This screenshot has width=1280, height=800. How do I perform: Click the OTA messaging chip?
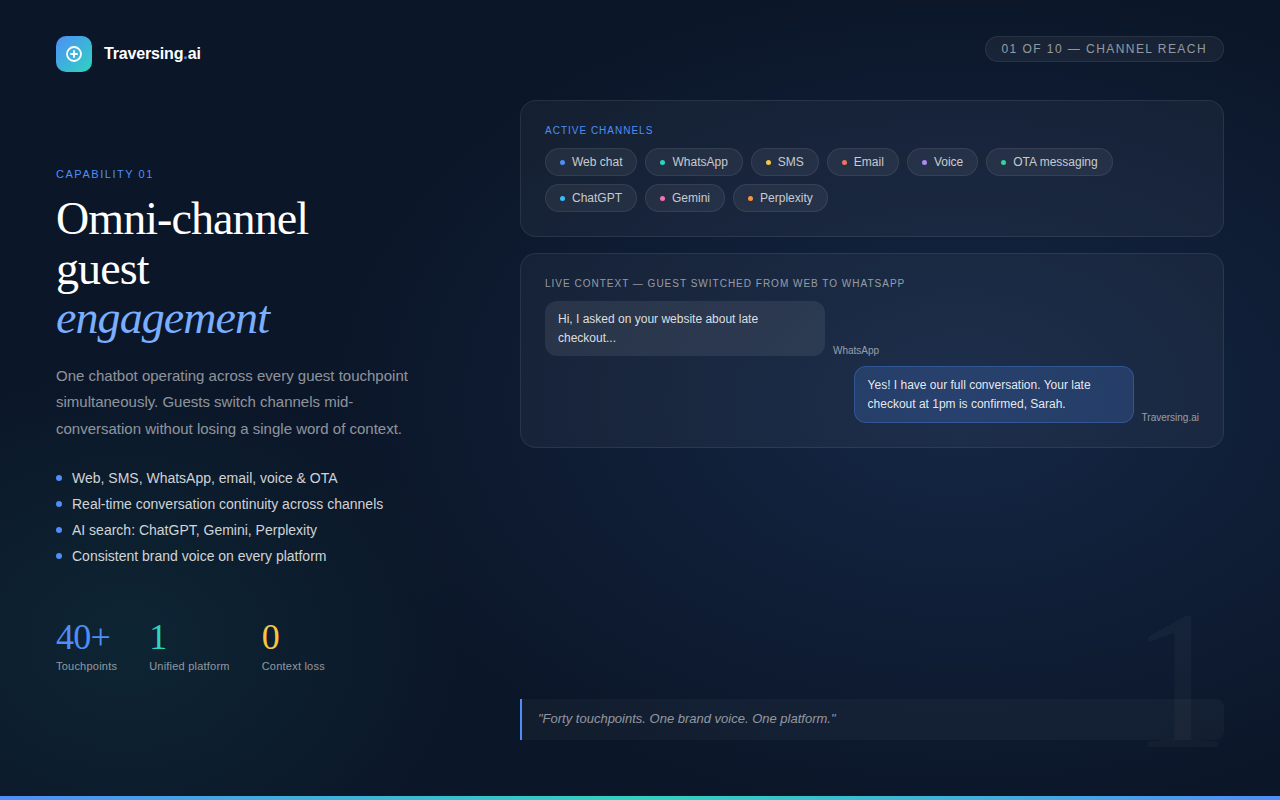pos(1049,162)
